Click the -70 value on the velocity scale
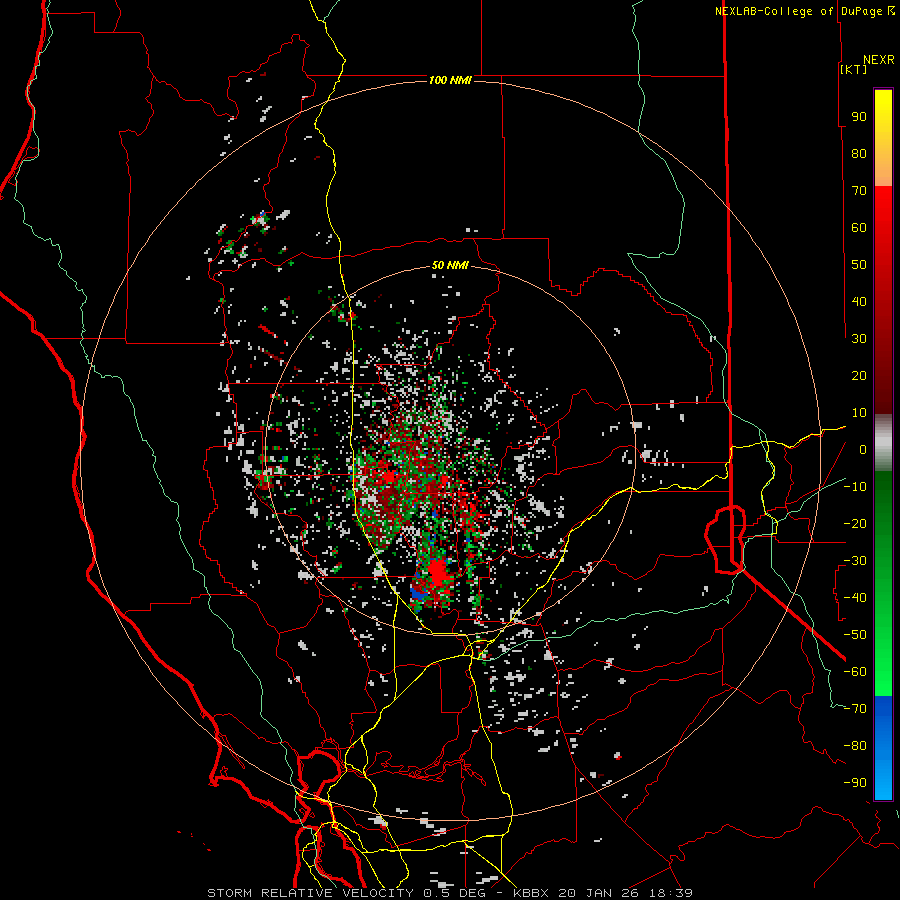900x900 pixels. tap(855, 709)
